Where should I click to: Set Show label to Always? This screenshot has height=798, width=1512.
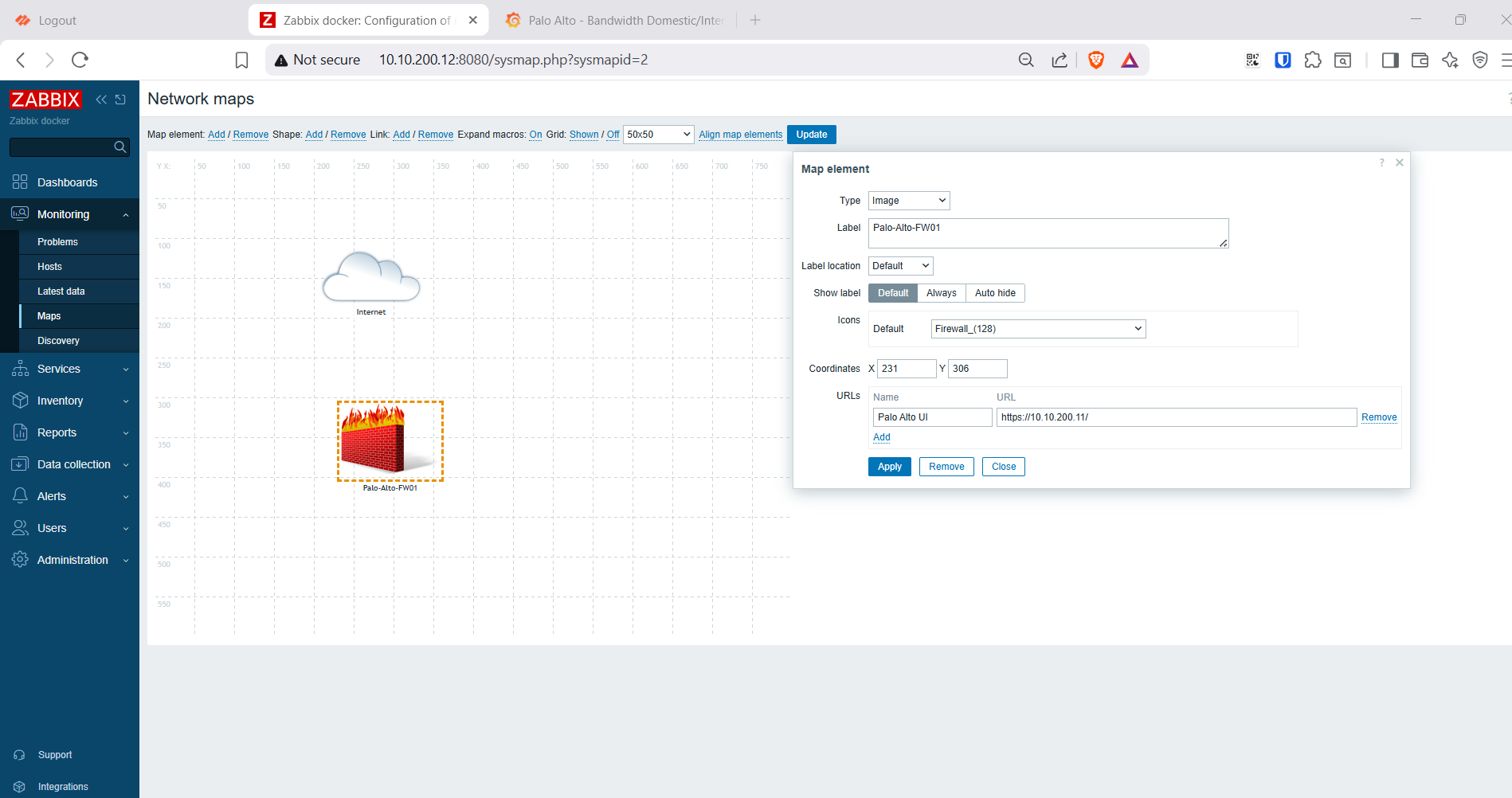[942, 293]
